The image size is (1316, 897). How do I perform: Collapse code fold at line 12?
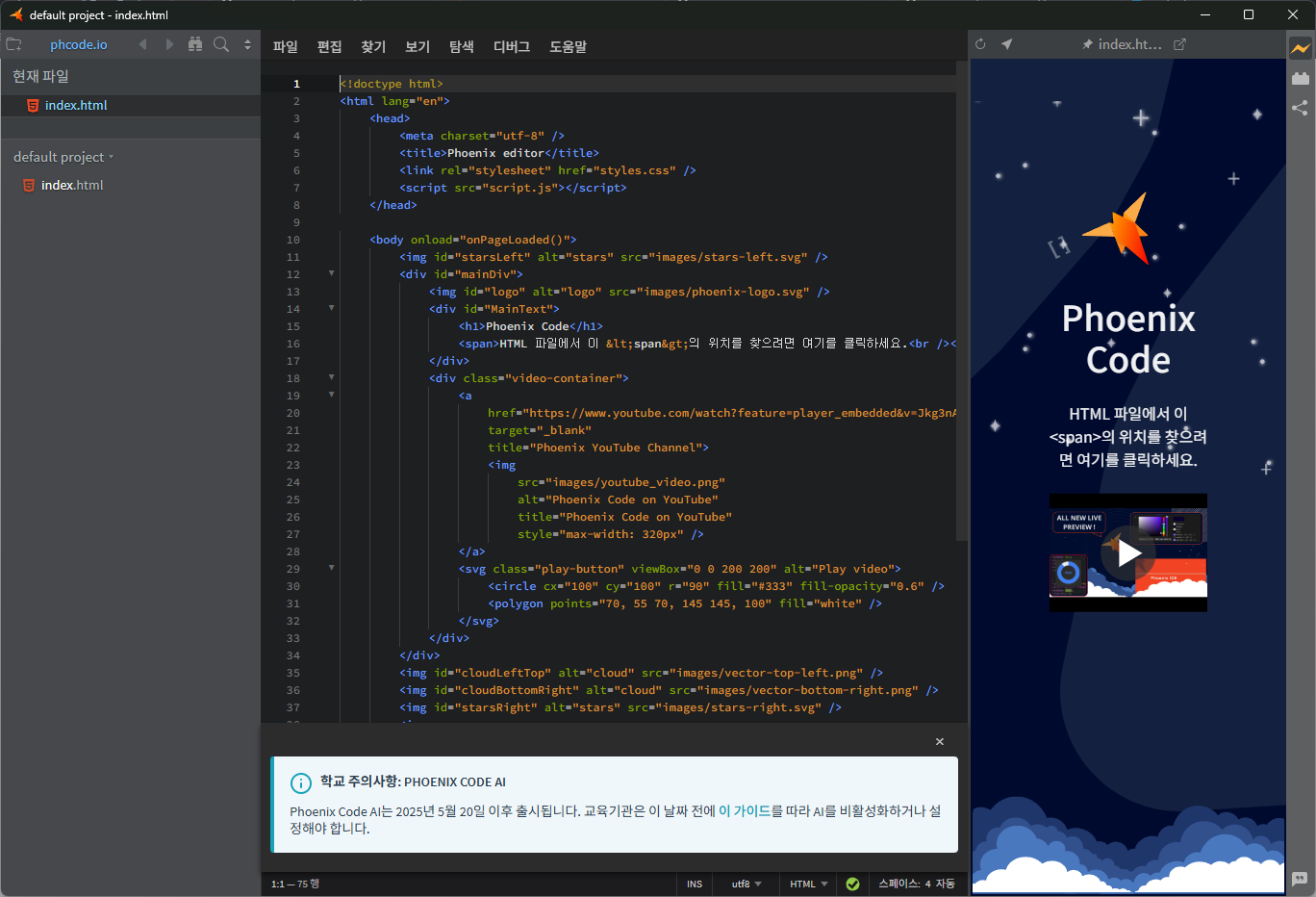(x=332, y=273)
